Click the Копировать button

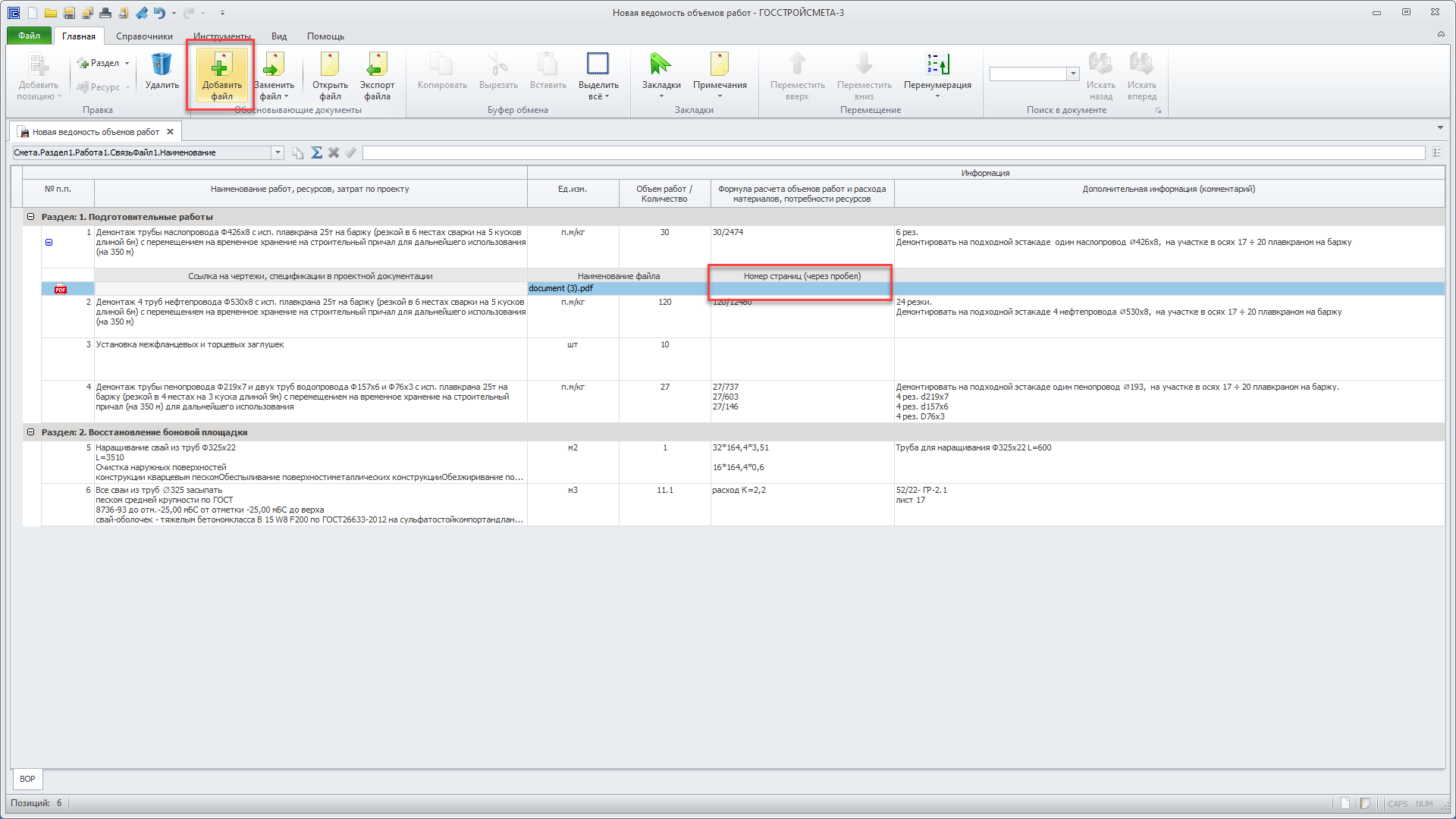[x=442, y=72]
